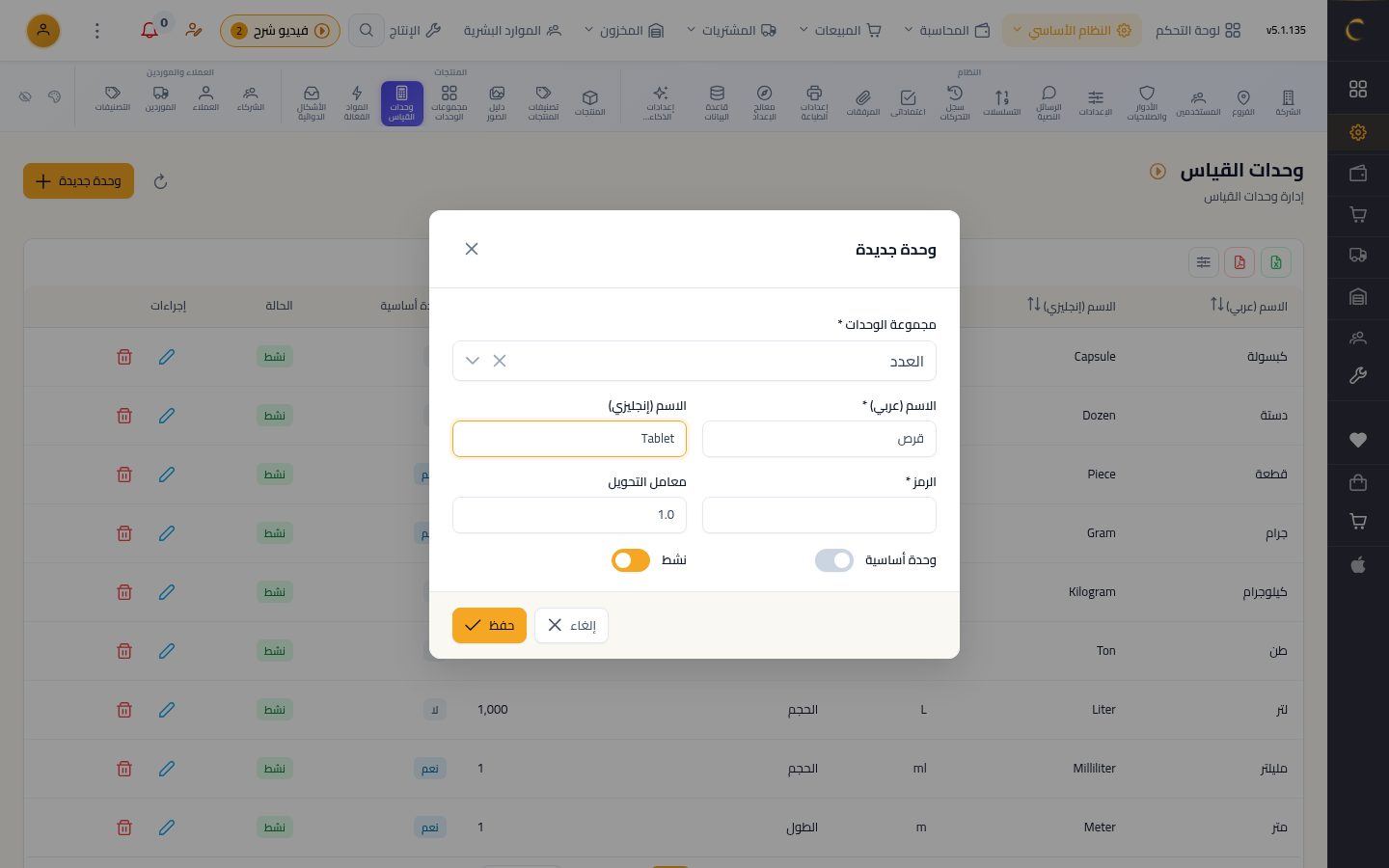Click the edit pencil for the Capsule row
This screenshot has width=1389, height=868.
pyautogui.click(x=167, y=357)
